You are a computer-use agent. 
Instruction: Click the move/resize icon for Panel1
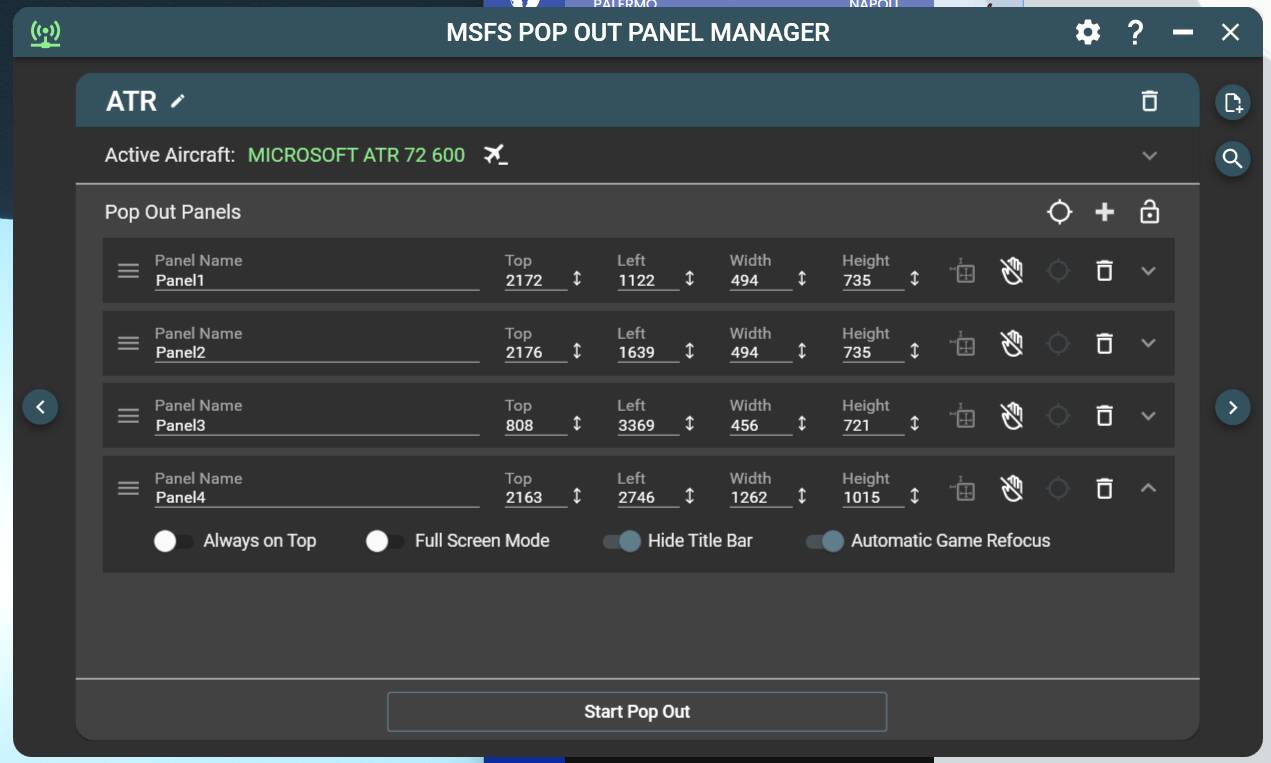point(963,271)
